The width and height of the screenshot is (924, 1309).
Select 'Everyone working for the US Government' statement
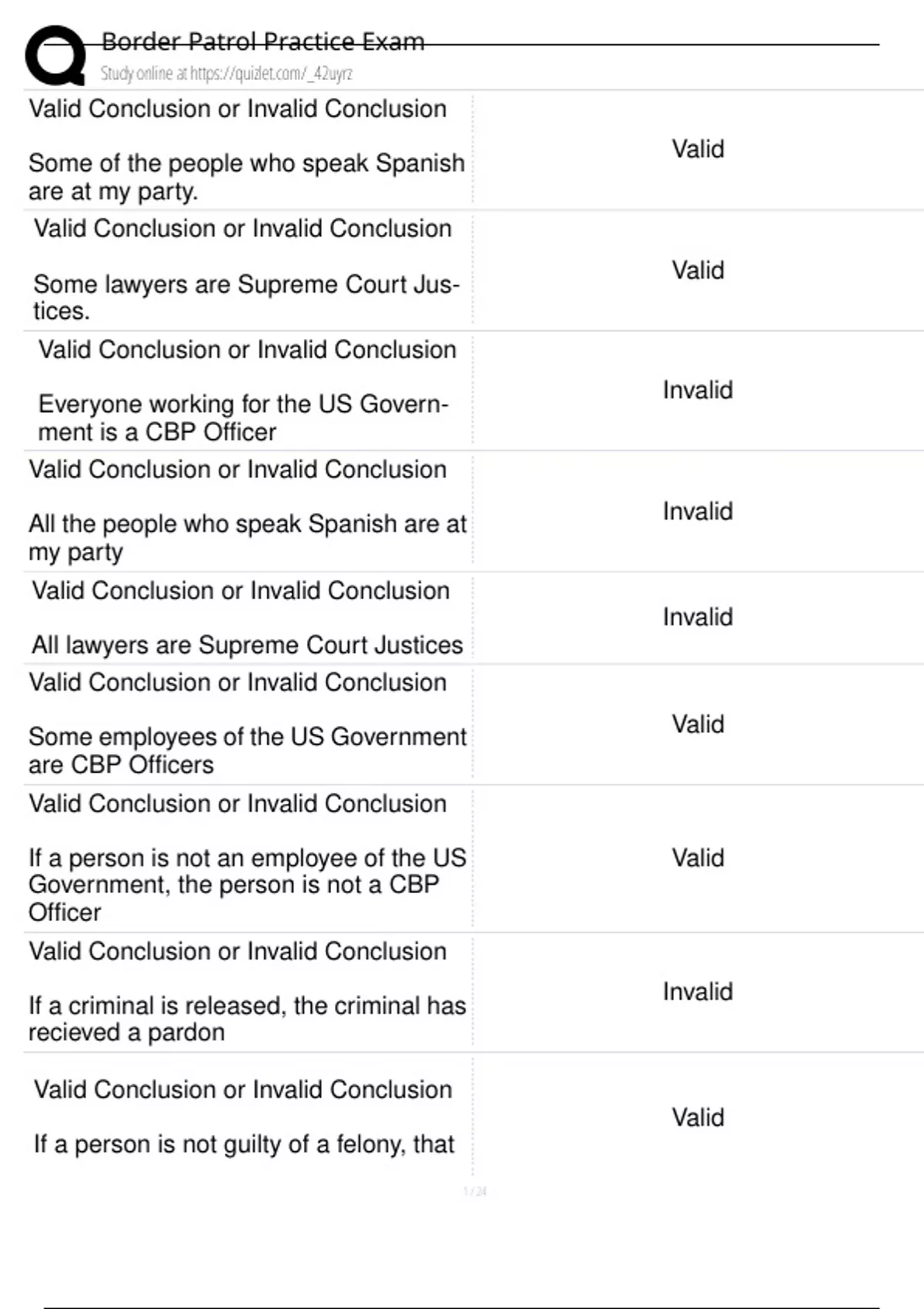tap(243, 417)
